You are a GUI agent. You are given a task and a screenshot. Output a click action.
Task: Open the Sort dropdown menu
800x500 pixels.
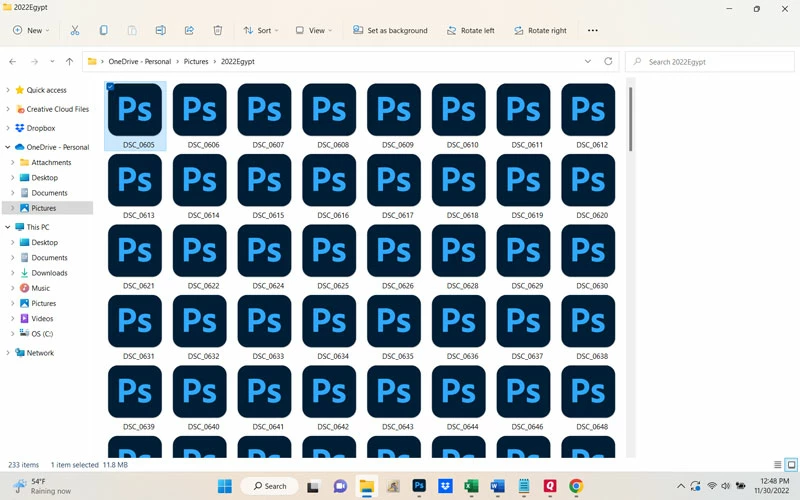[x=261, y=31]
